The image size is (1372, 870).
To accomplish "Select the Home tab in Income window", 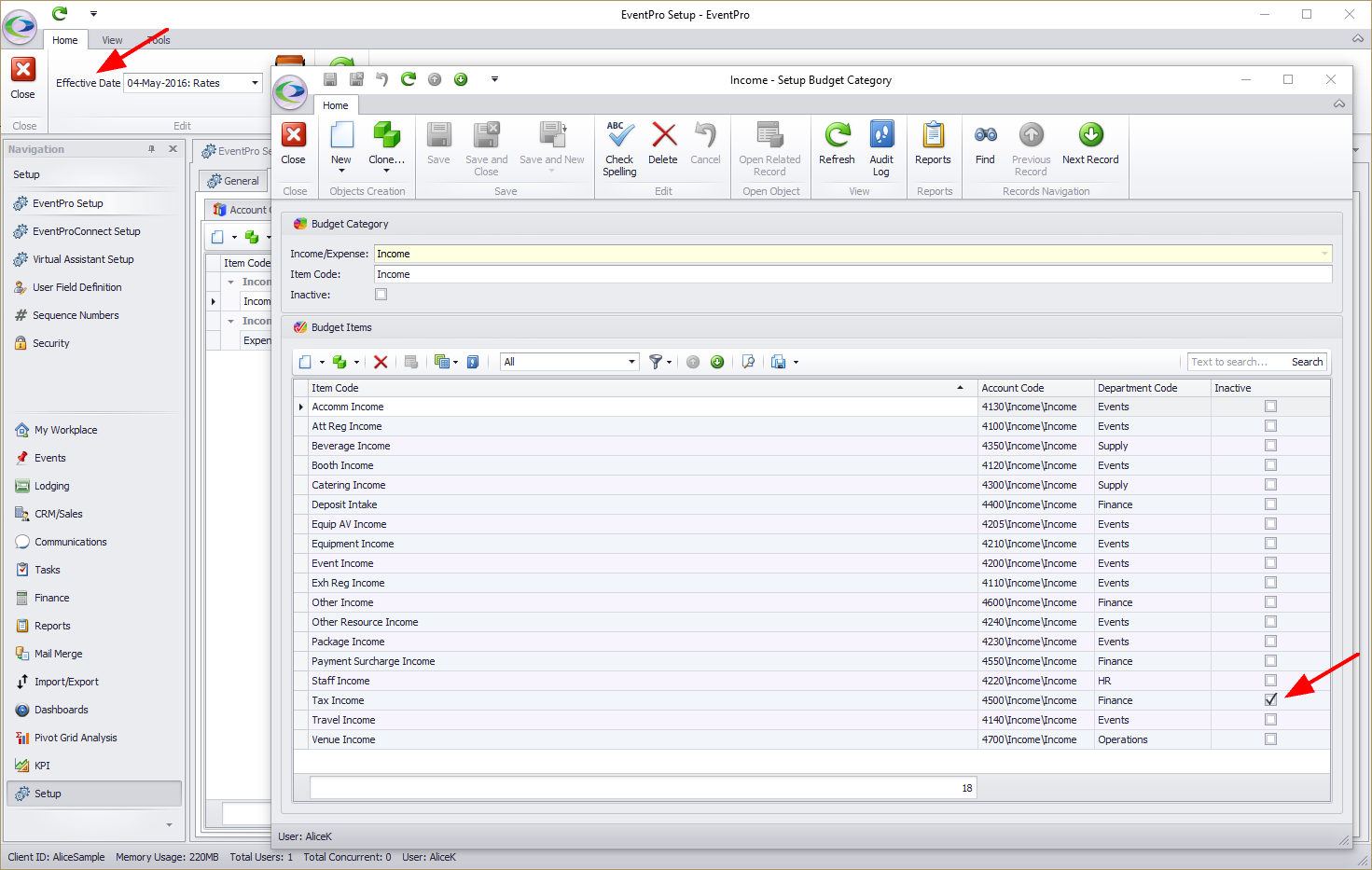I will click(336, 105).
